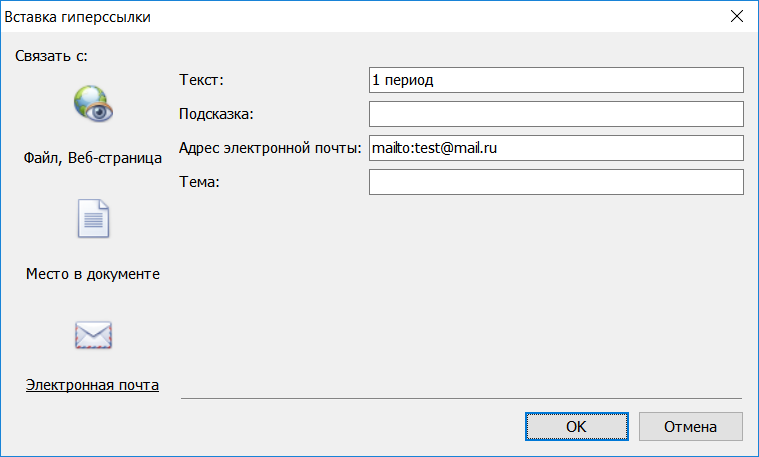This screenshot has width=759, height=457.
Task: Choose "Электронная почта" link type
Action: point(92,385)
